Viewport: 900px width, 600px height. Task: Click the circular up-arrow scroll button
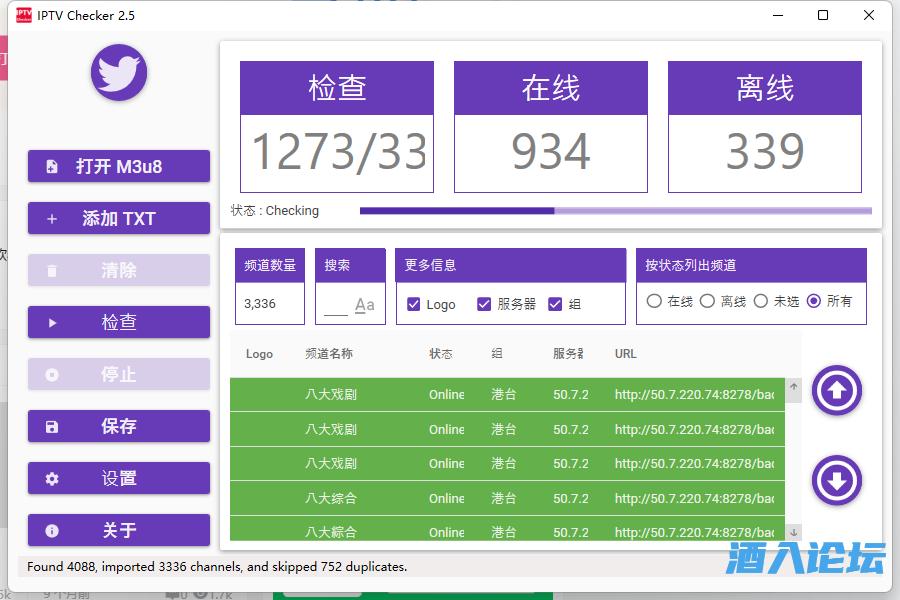pos(836,391)
